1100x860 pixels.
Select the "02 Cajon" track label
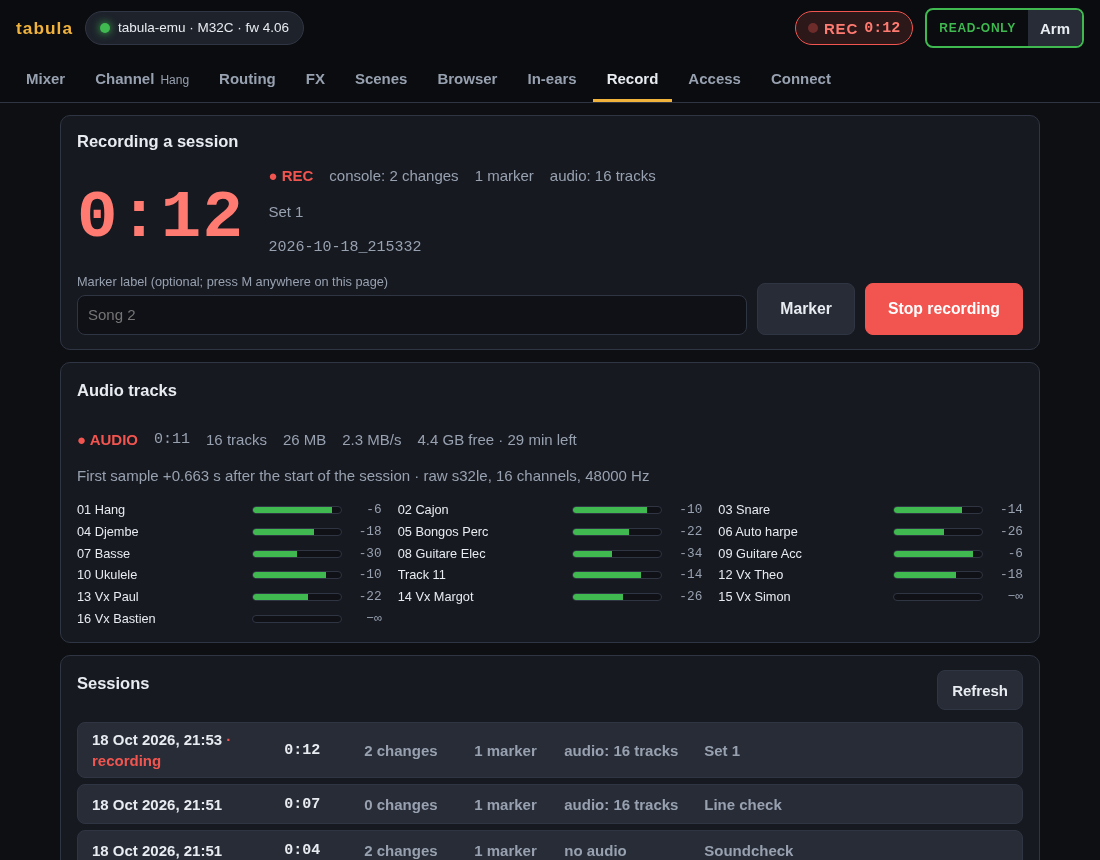tap(423, 510)
